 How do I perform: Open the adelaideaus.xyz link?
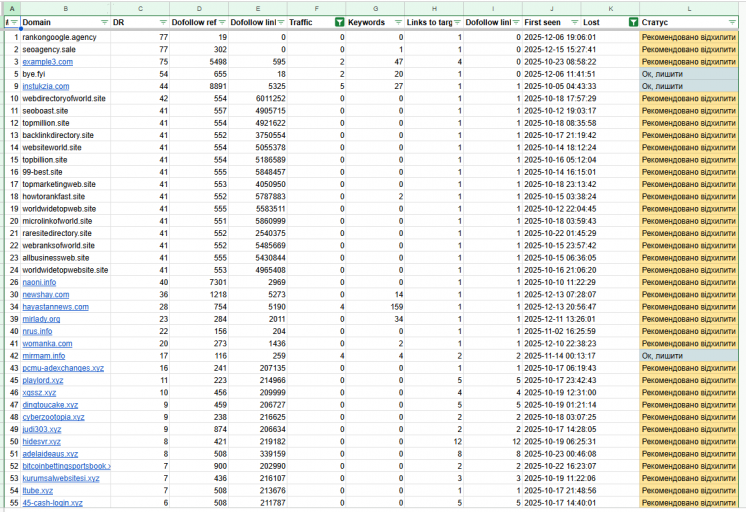pos(50,454)
